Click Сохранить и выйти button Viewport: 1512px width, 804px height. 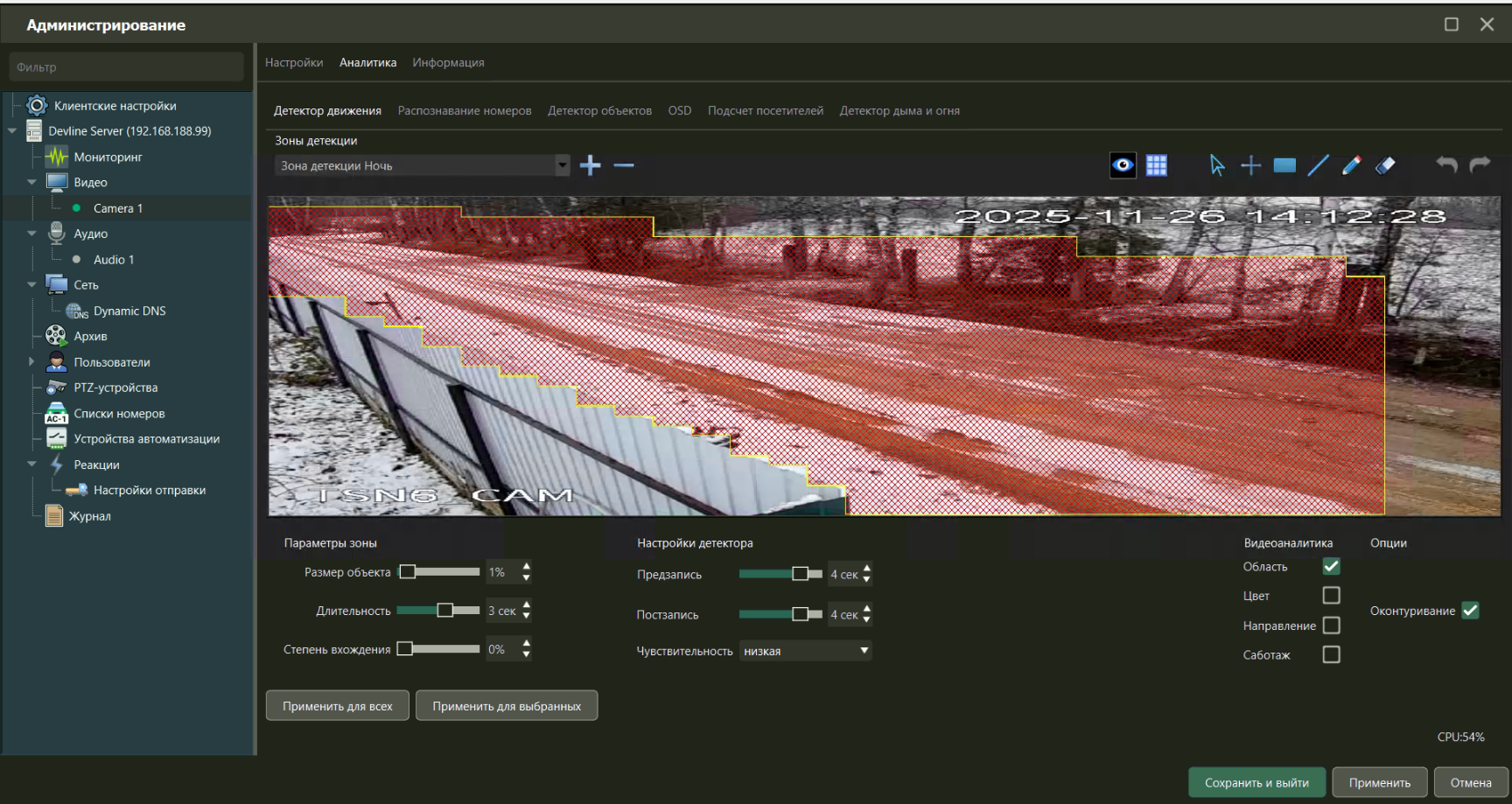click(x=1256, y=783)
